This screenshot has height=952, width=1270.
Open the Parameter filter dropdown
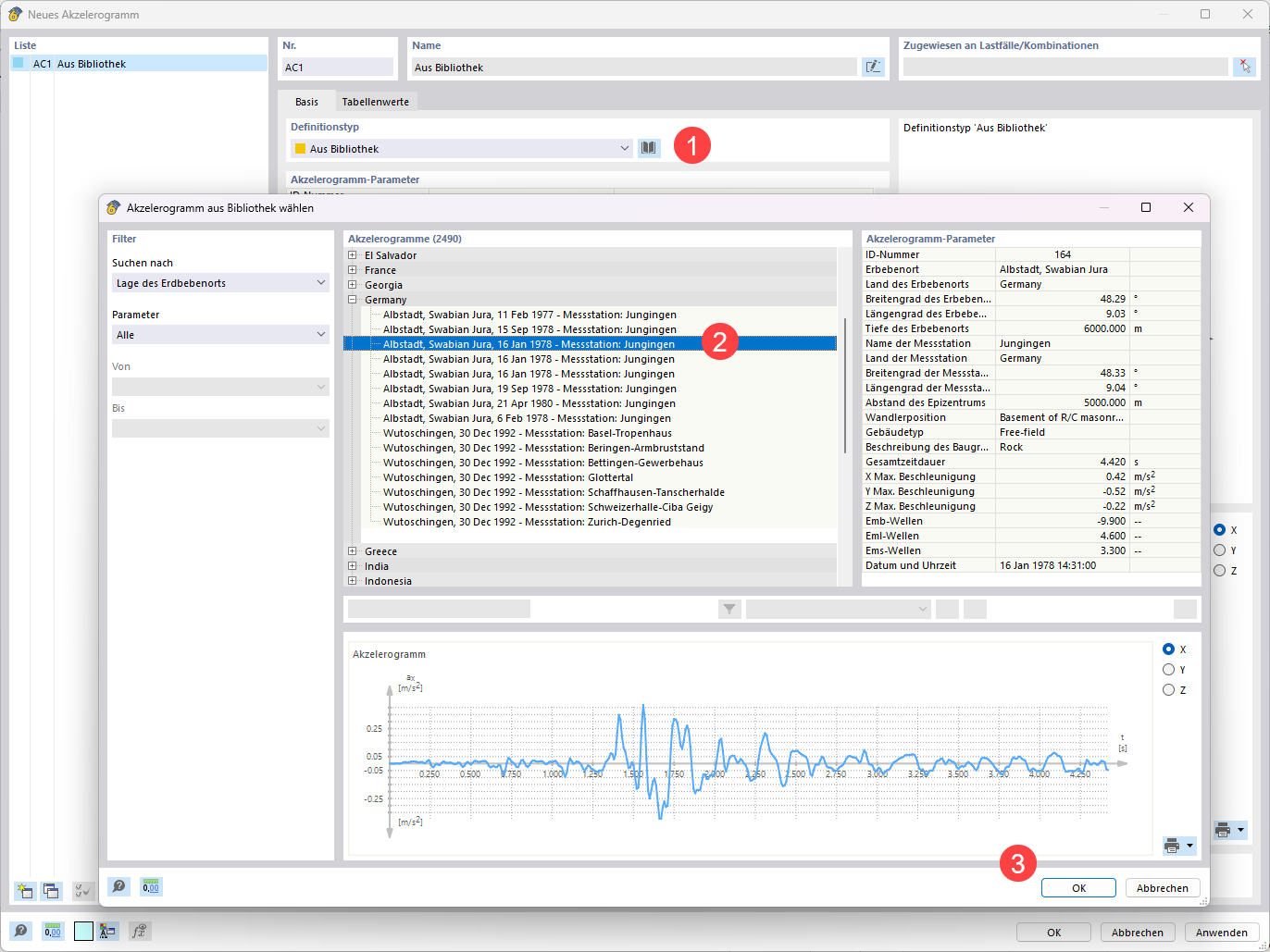click(220, 335)
